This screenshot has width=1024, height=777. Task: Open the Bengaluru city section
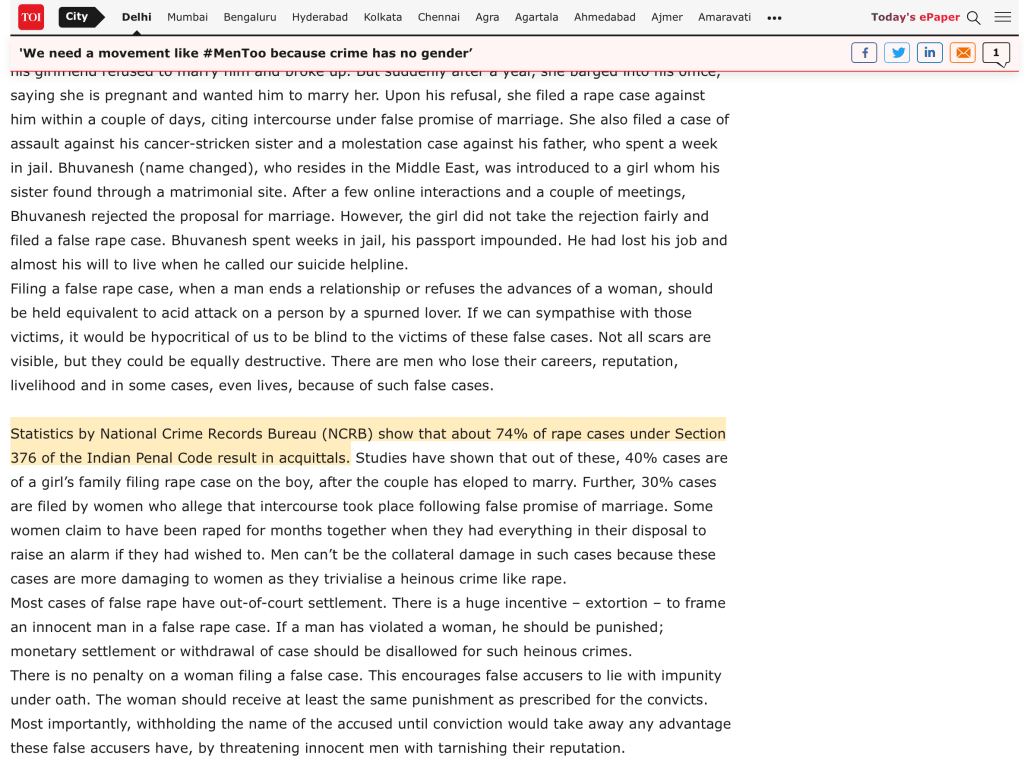point(250,17)
